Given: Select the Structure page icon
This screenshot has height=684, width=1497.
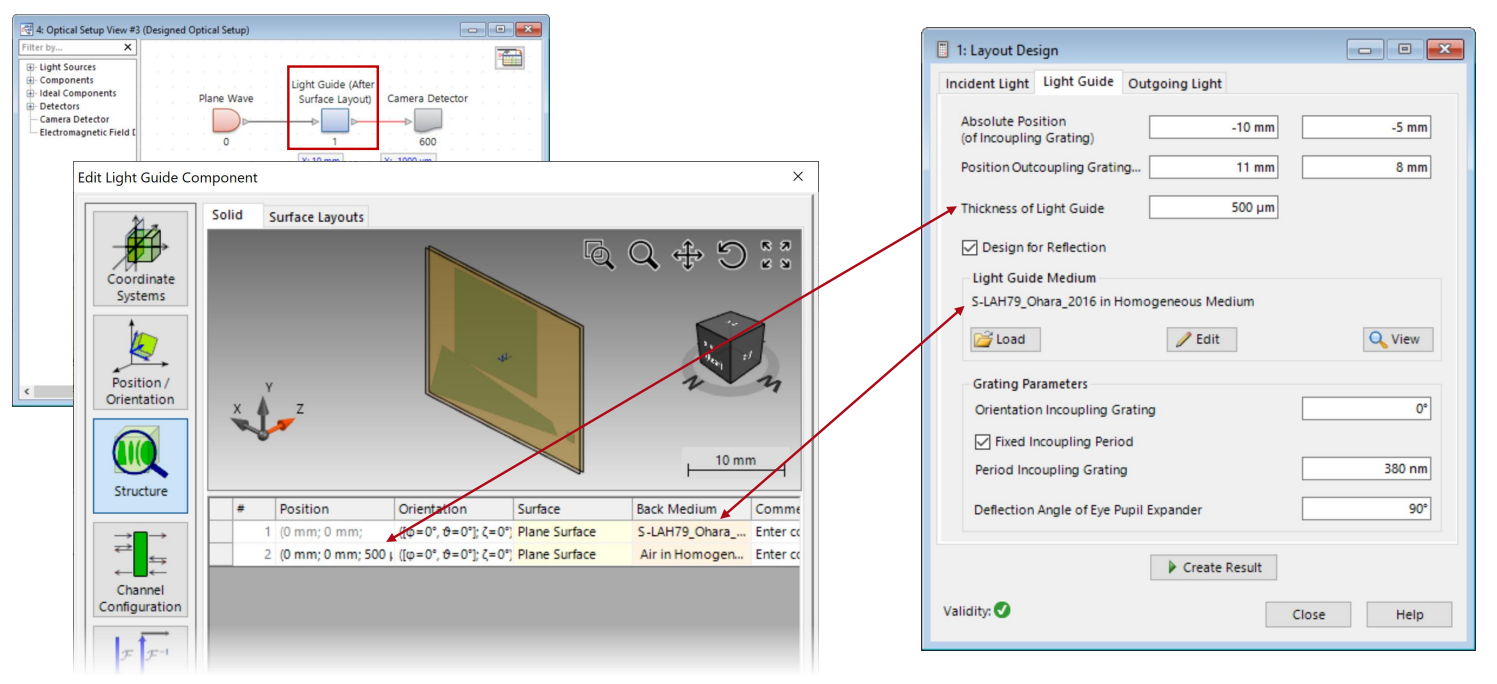Looking at the screenshot, I should (x=140, y=464).
